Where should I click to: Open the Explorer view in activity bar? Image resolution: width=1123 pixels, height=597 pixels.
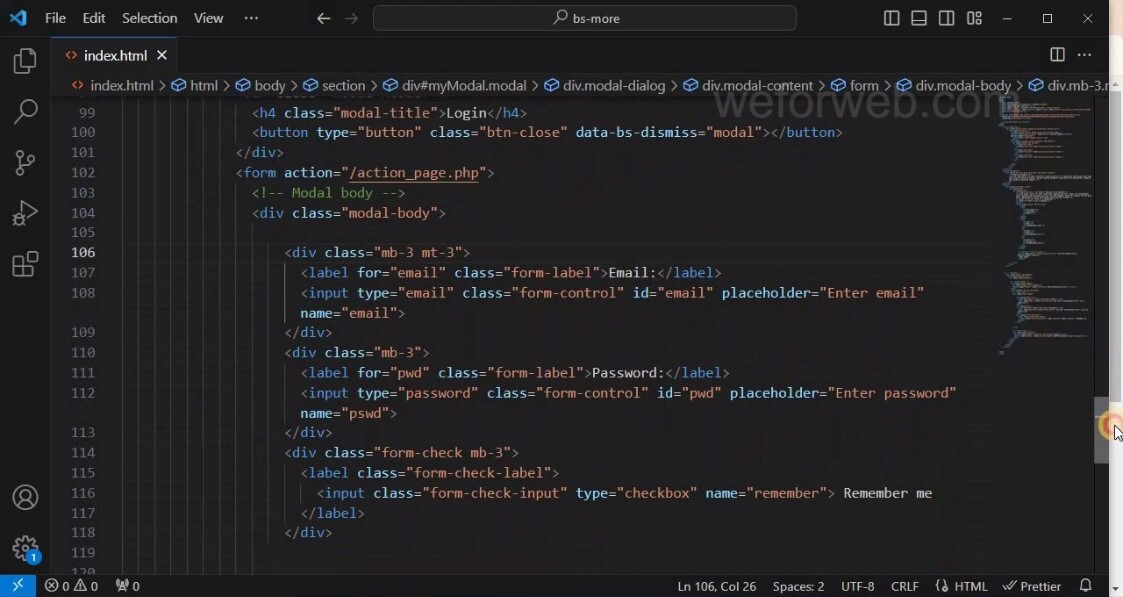25,61
